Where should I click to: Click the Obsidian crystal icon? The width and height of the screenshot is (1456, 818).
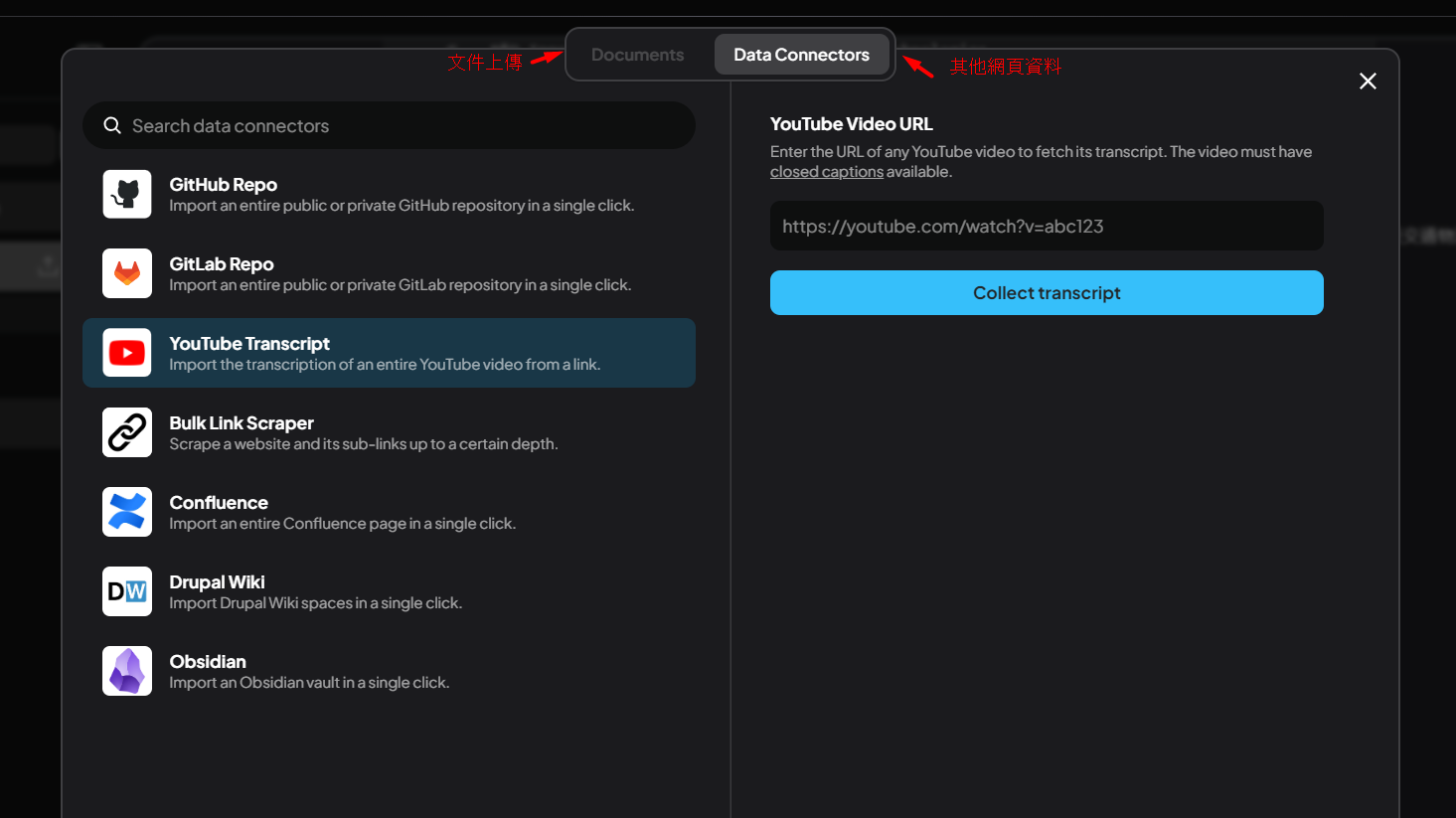coord(127,671)
